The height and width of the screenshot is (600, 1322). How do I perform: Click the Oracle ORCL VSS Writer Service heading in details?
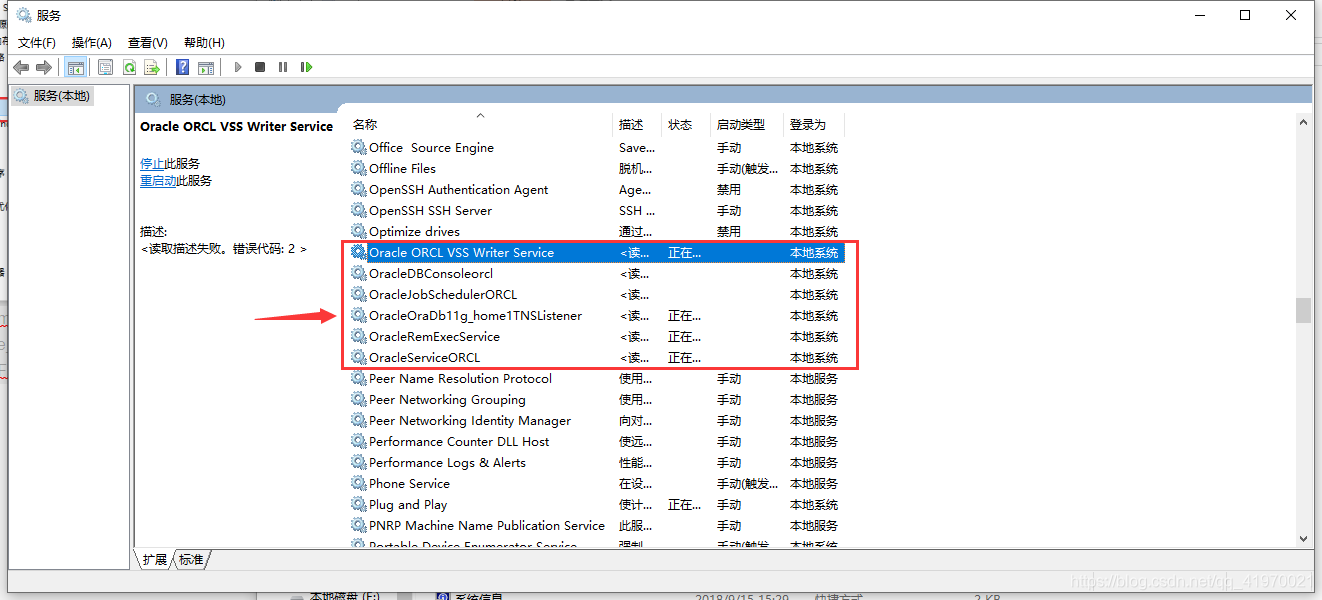click(x=236, y=127)
